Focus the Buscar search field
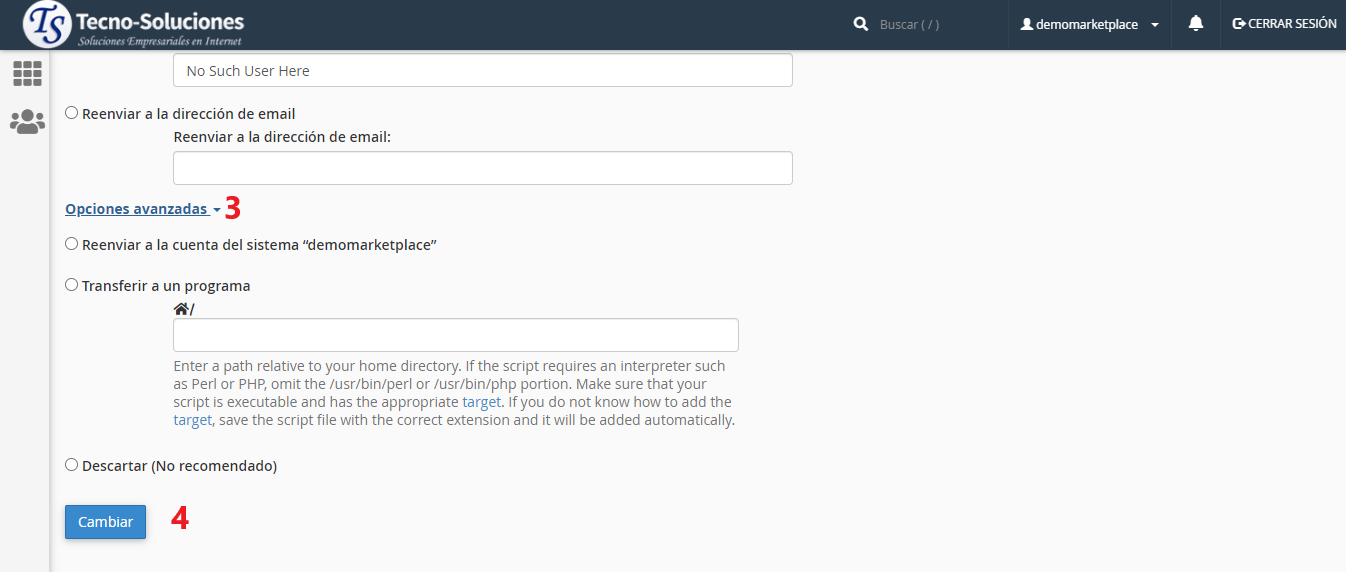The width and height of the screenshot is (1346, 572). [x=935, y=24]
